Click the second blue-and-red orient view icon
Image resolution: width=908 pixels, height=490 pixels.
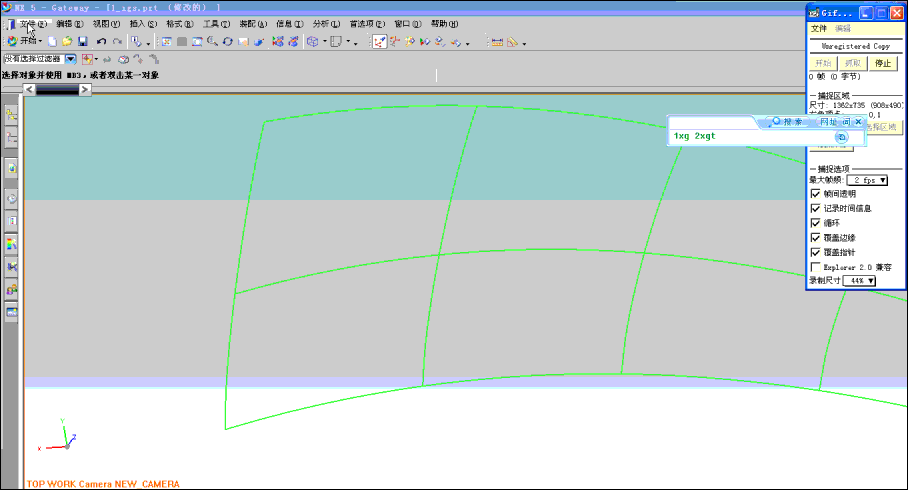click(294, 42)
